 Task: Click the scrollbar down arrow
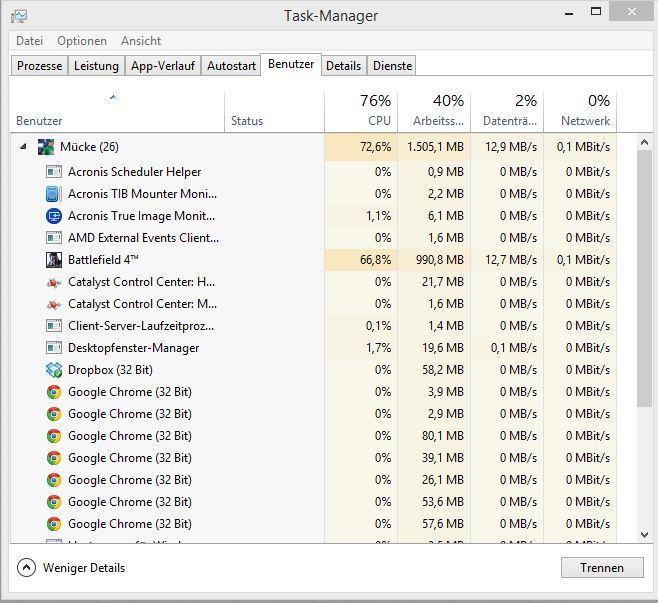(x=645, y=535)
